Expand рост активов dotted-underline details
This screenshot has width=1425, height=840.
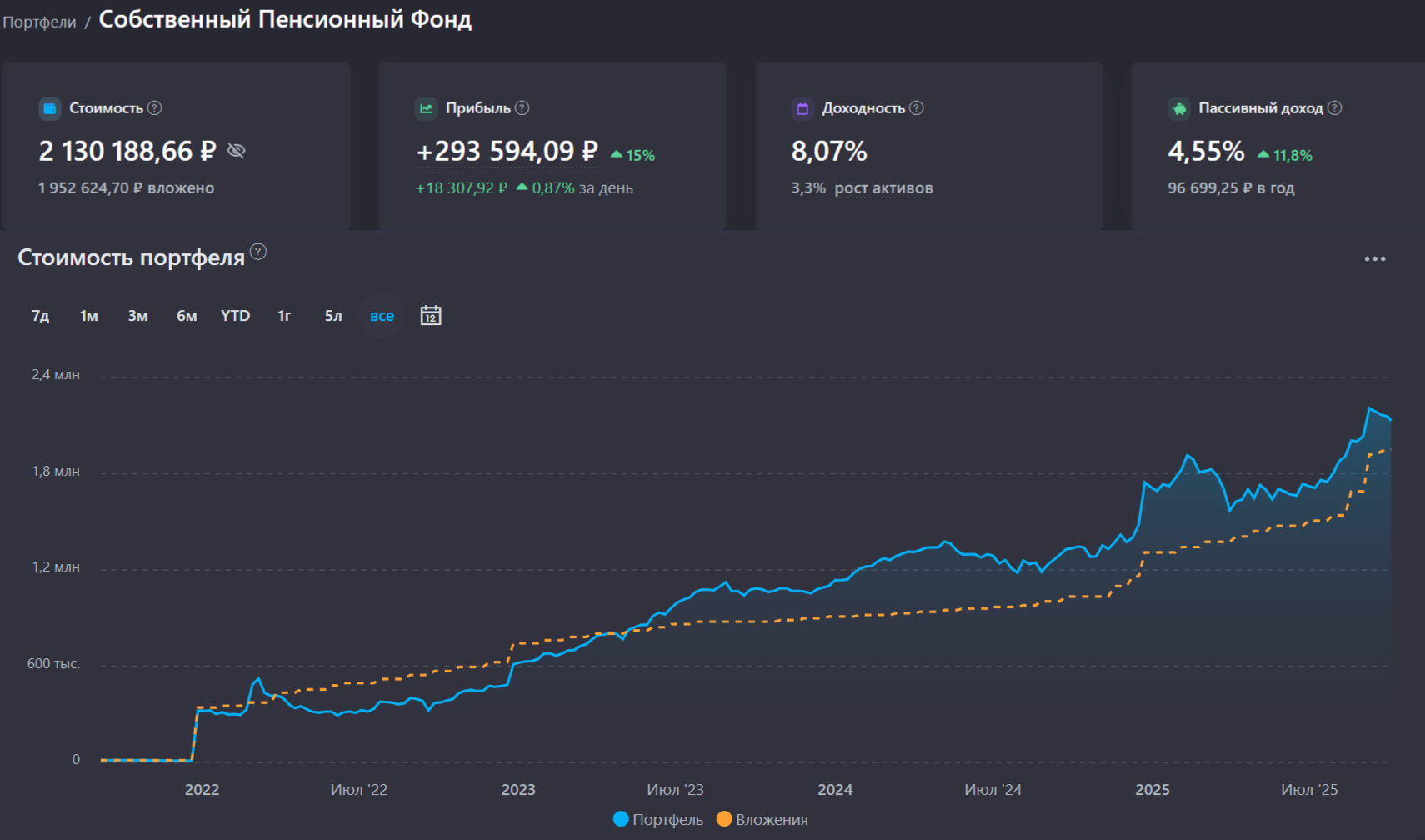coord(883,188)
